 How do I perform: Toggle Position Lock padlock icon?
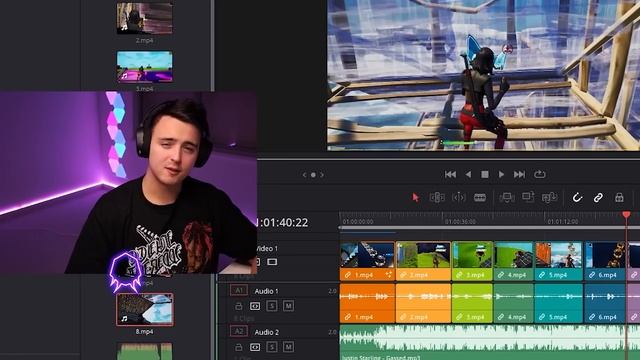619,198
